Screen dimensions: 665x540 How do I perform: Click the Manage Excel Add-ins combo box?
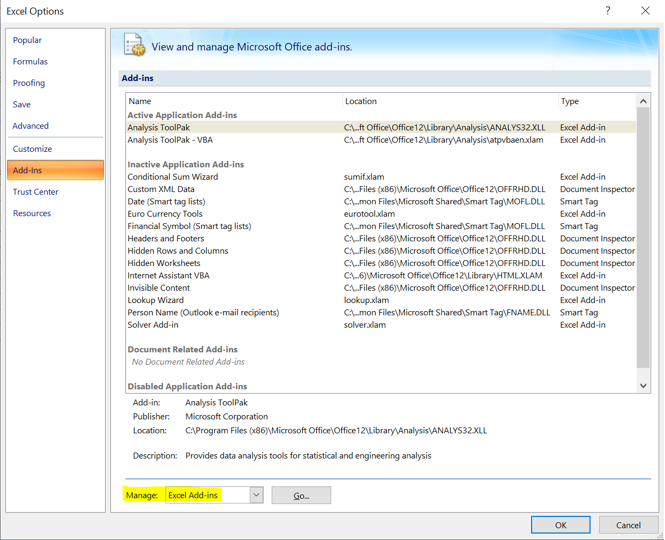pyautogui.click(x=214, y=495)
